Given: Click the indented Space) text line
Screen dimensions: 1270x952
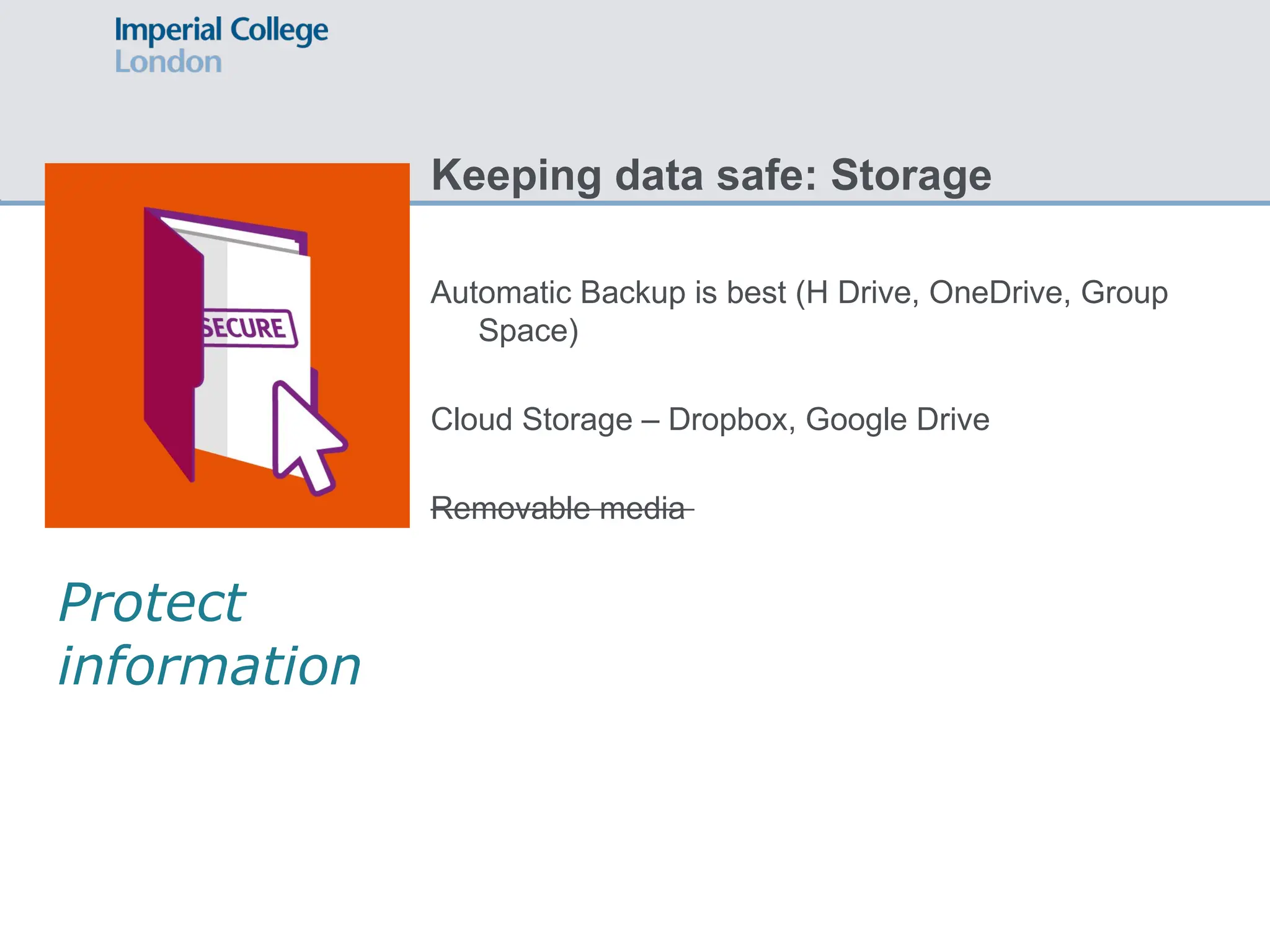Looking at the screenshot, I should coord(528,331).
